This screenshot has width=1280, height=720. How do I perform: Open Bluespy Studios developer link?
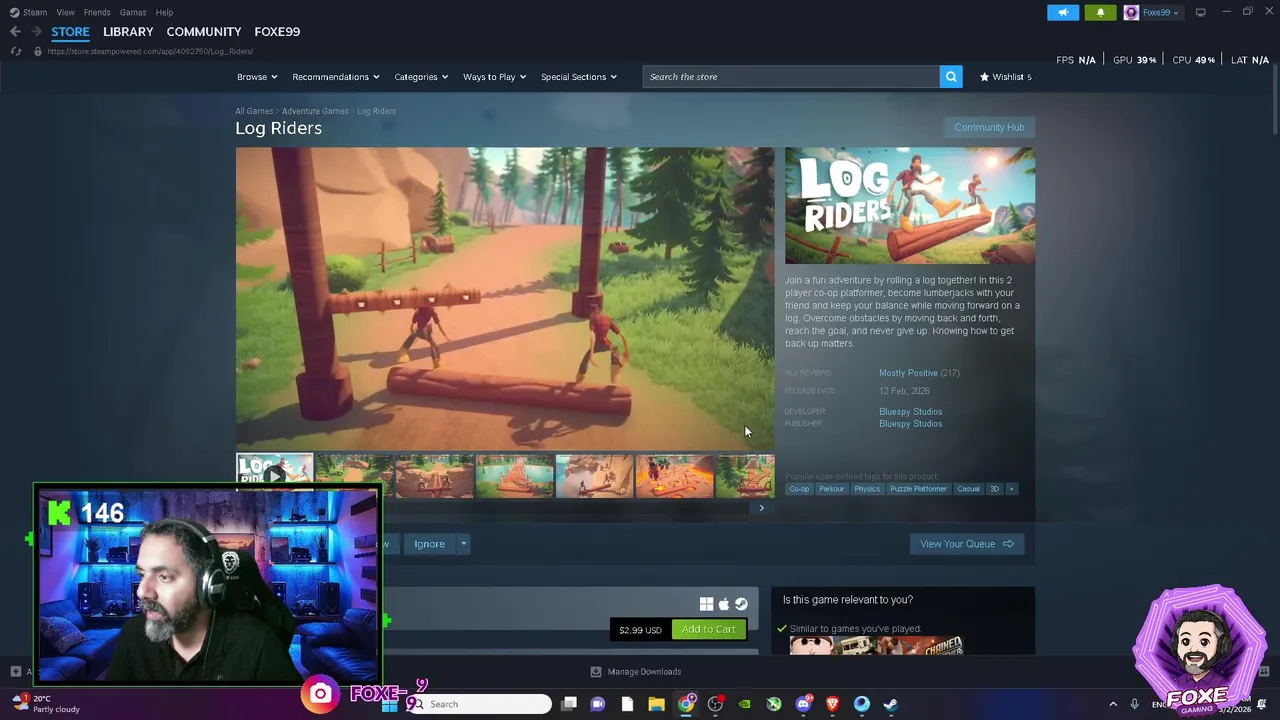910,412
